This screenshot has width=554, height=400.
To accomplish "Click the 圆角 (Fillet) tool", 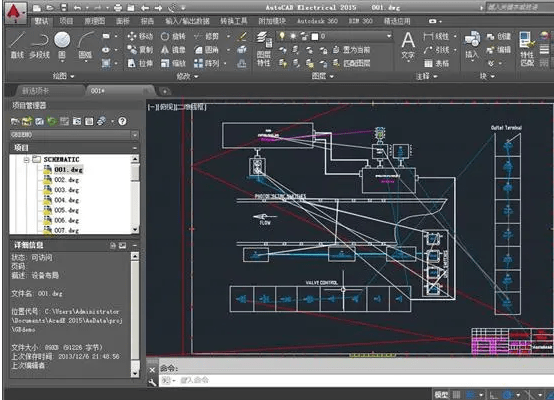I will click(x=207, y=49).
